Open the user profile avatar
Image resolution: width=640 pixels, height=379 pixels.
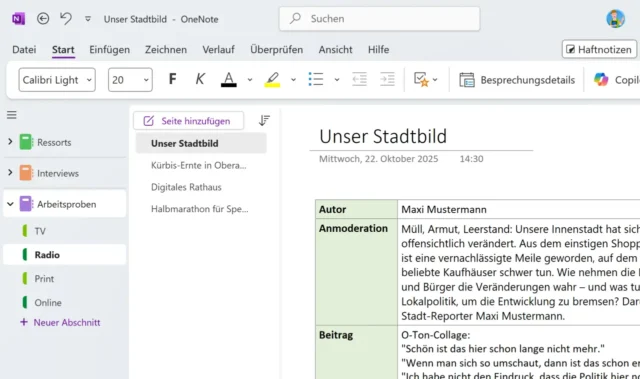615,19
